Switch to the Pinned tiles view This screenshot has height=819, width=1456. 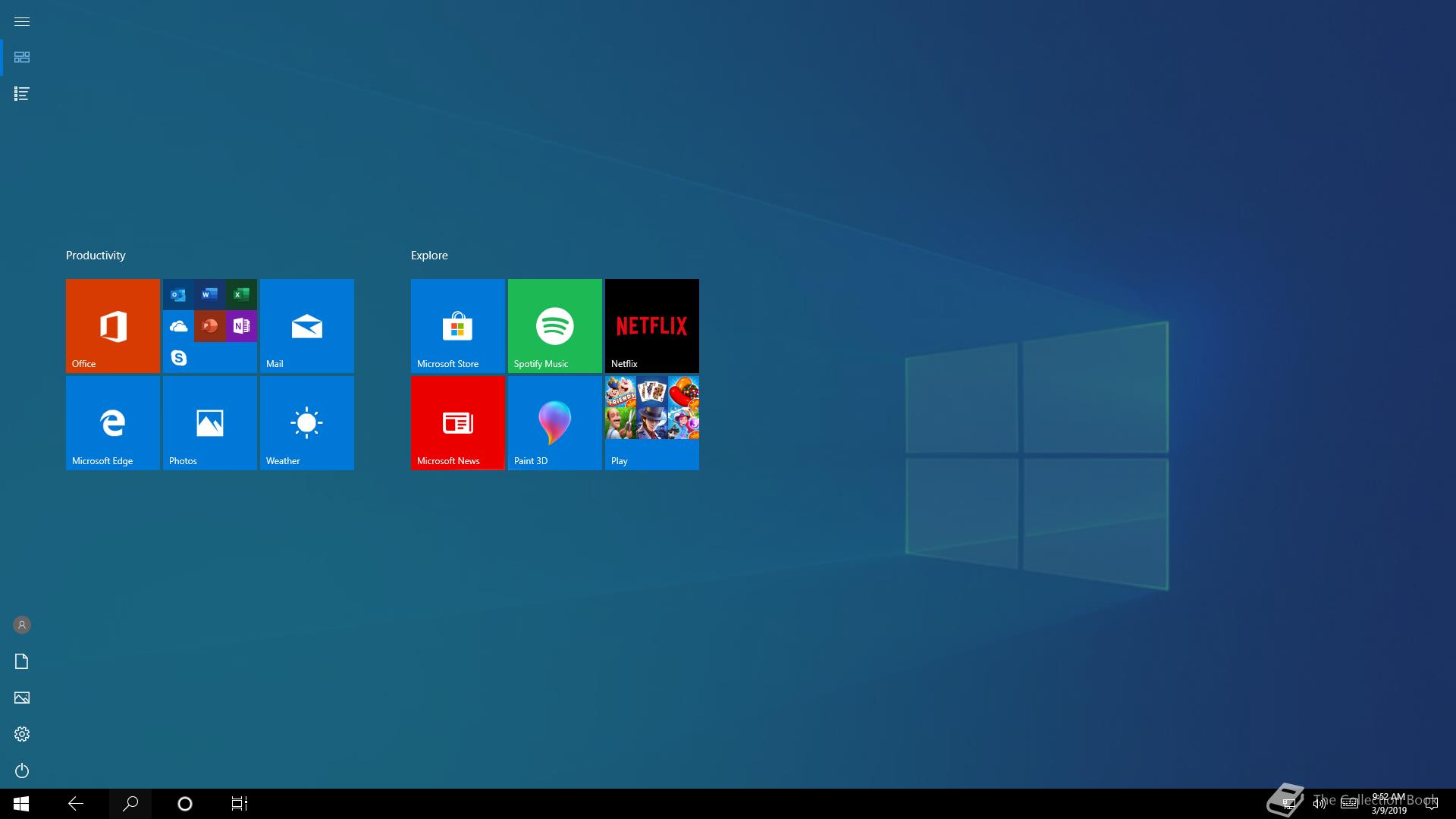22,58
